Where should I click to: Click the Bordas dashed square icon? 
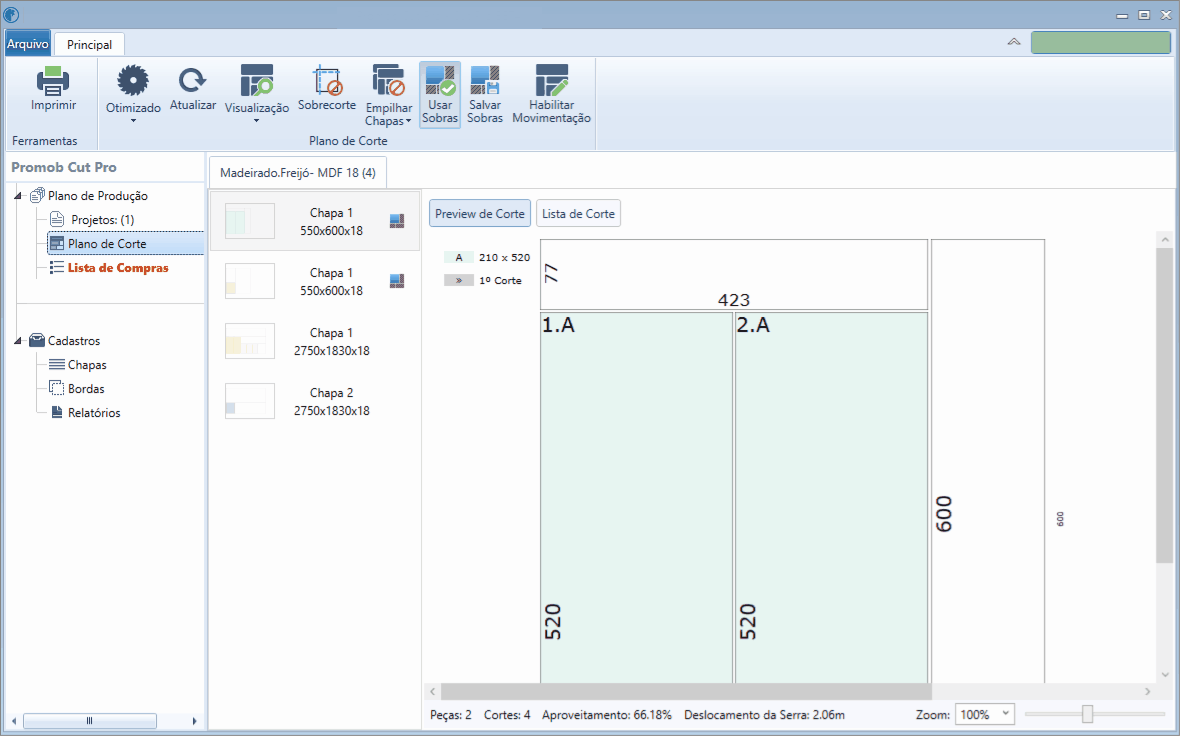pyautogui.click(x=56, y=388)
